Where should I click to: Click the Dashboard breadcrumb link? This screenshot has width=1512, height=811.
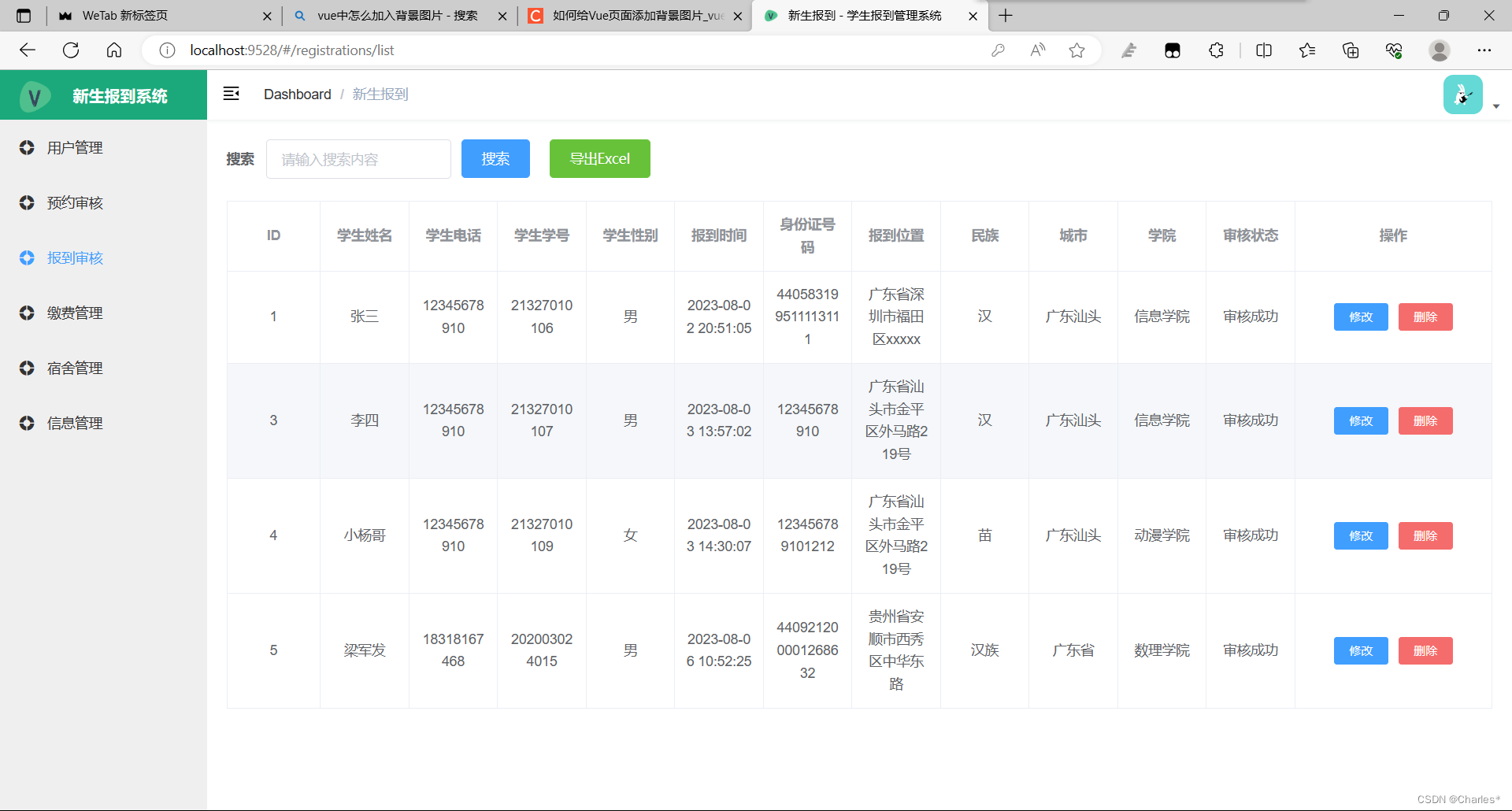[297, 94]
